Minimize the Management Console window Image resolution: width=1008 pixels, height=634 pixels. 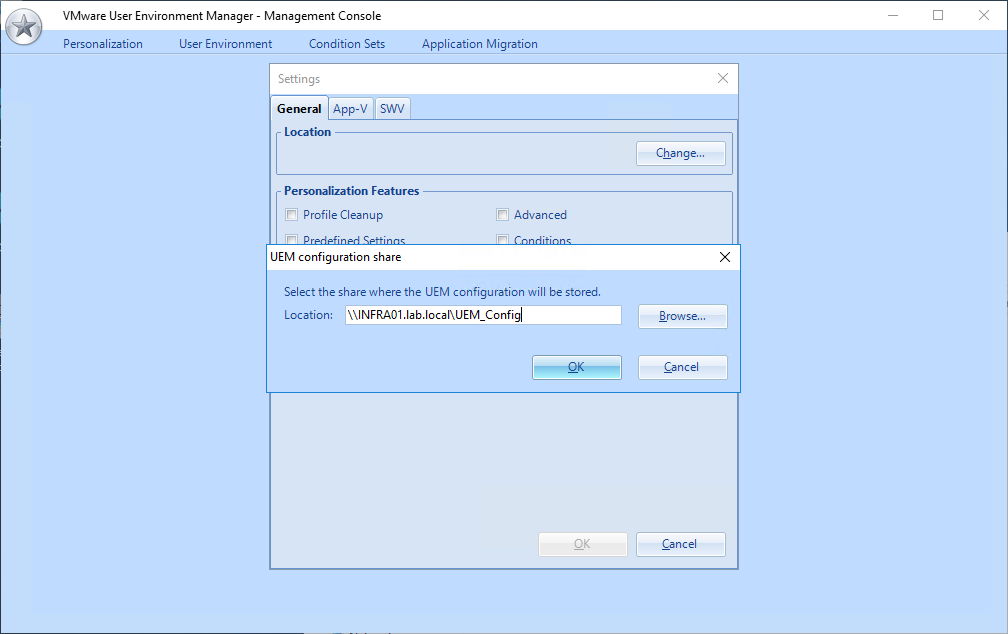pyautogui.click(x=892, y=15)
